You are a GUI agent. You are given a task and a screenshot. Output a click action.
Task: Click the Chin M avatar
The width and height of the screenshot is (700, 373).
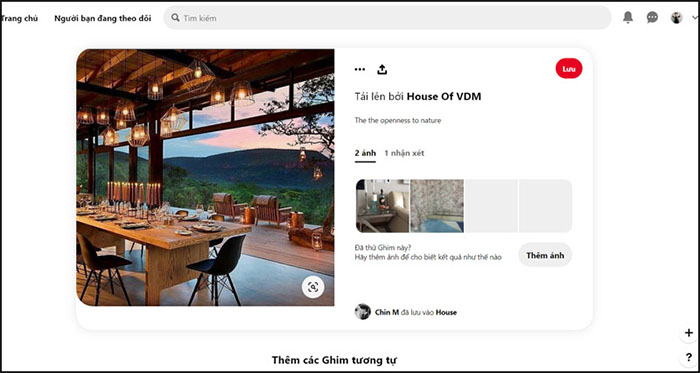[x=362, y=311]
